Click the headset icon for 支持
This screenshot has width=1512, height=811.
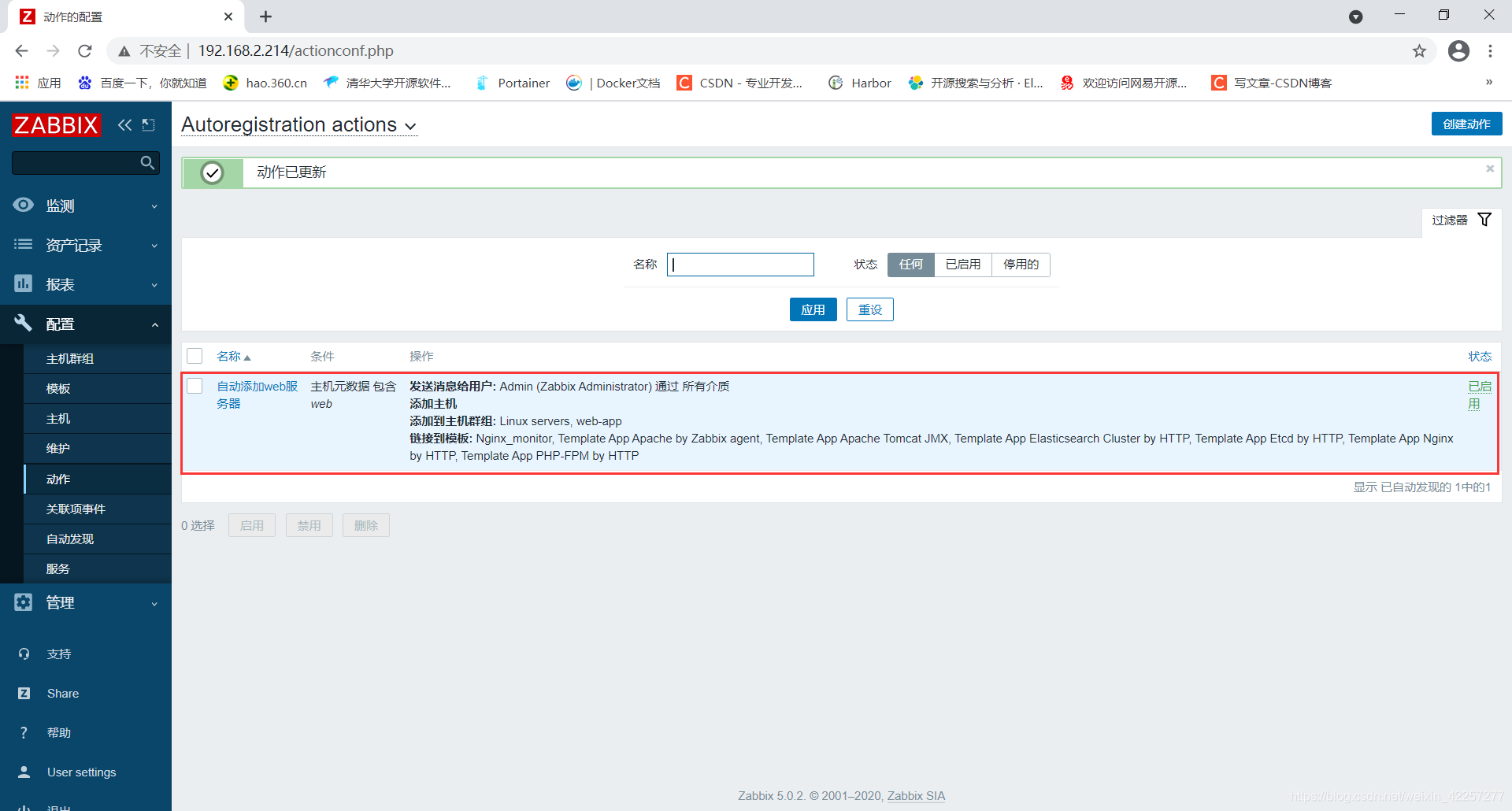[24, 654]
